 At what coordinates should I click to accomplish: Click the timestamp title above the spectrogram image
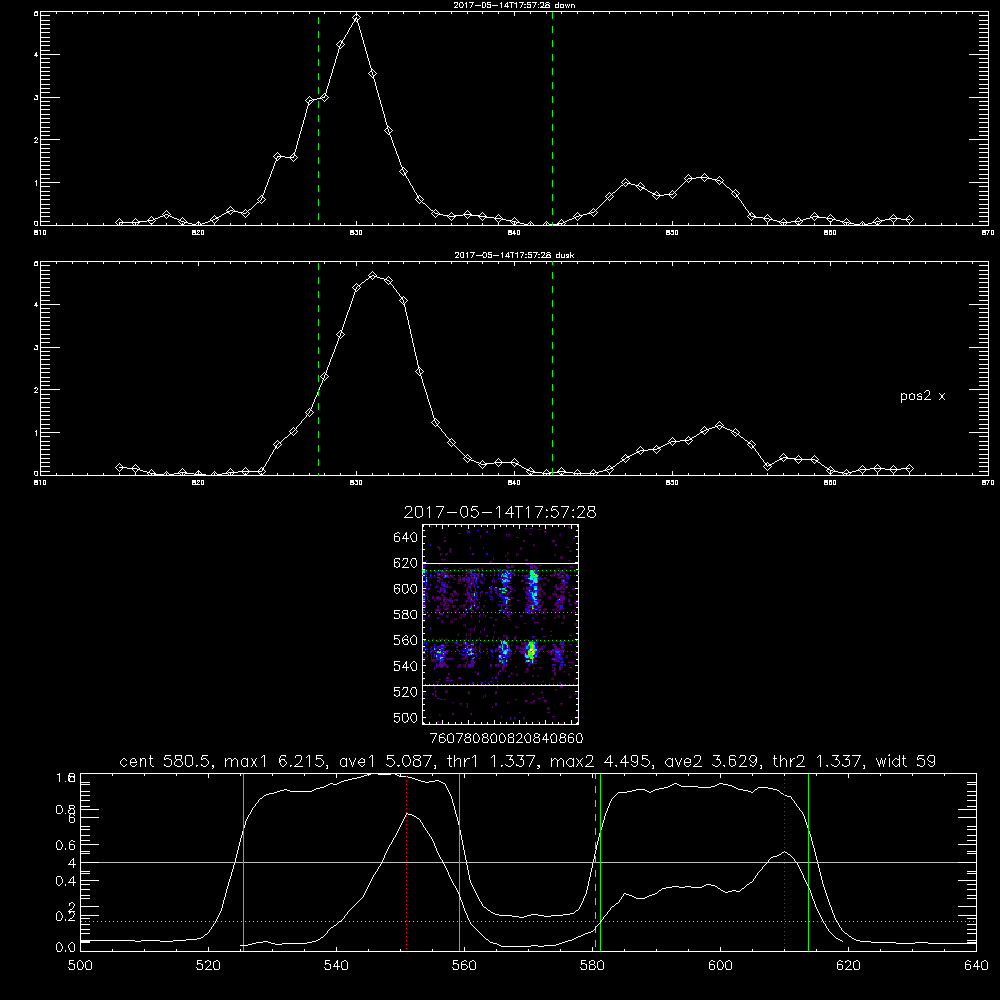(500, 513)
